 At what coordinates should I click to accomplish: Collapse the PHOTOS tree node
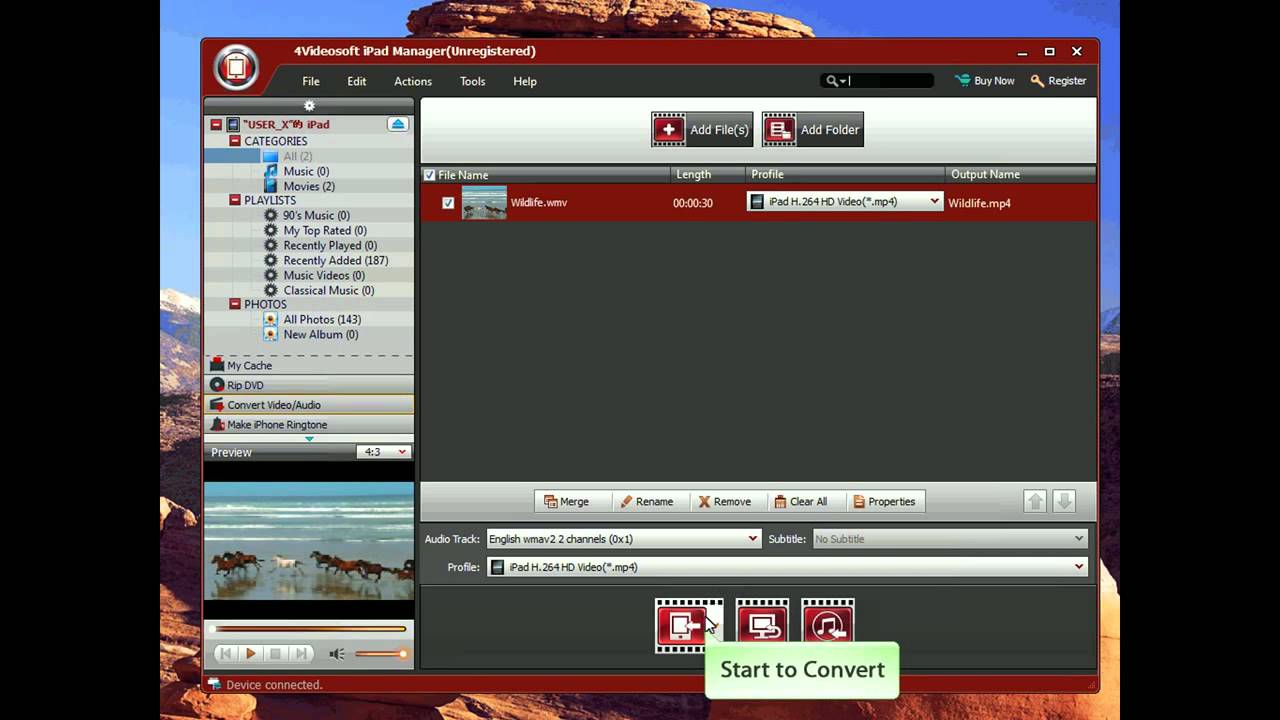tap(235, 304)
